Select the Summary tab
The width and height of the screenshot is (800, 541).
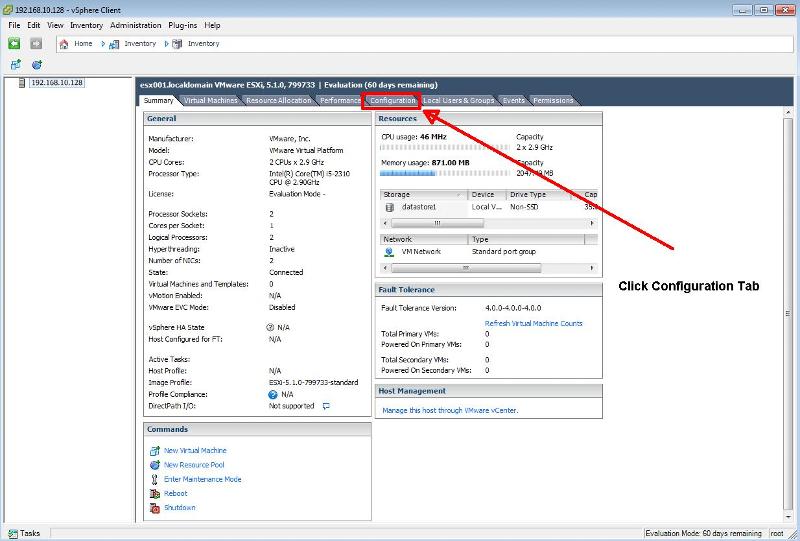158,101
